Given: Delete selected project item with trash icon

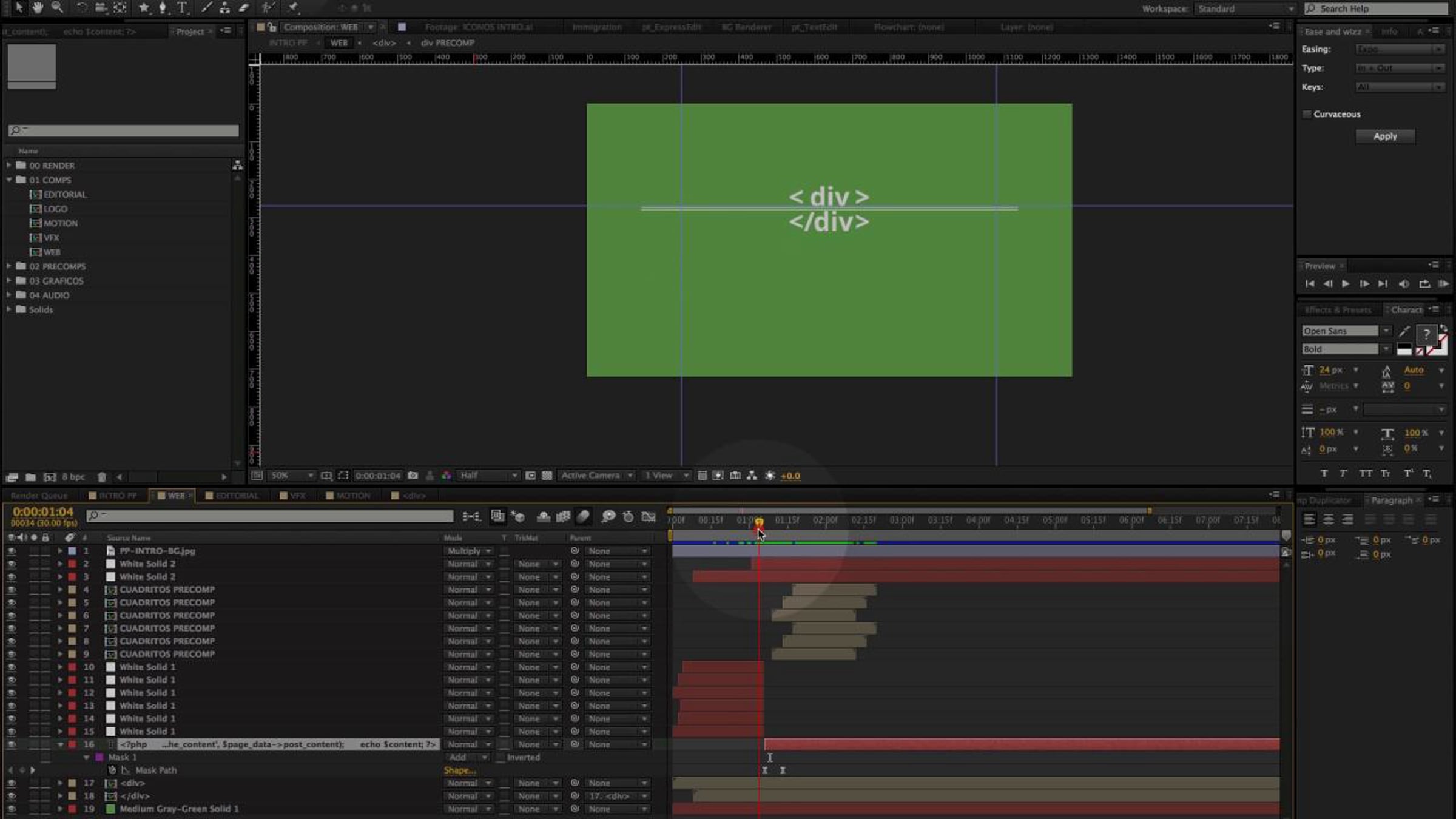Looking at the screenshot, I should (102, 477).
